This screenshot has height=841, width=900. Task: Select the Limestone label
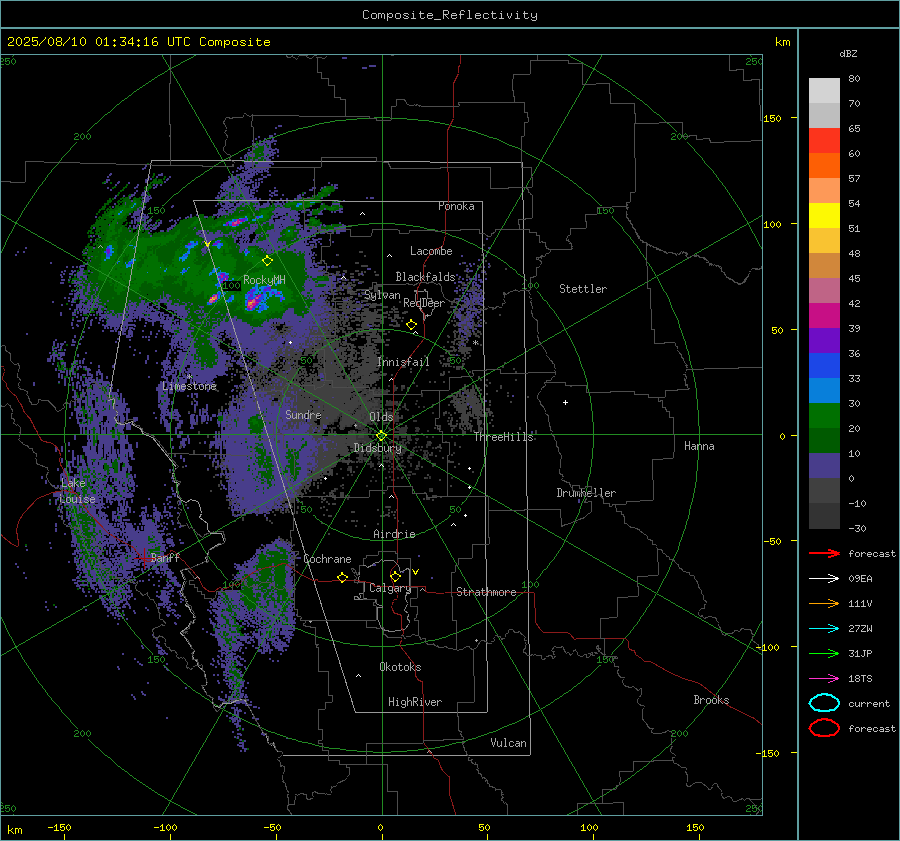189,386
